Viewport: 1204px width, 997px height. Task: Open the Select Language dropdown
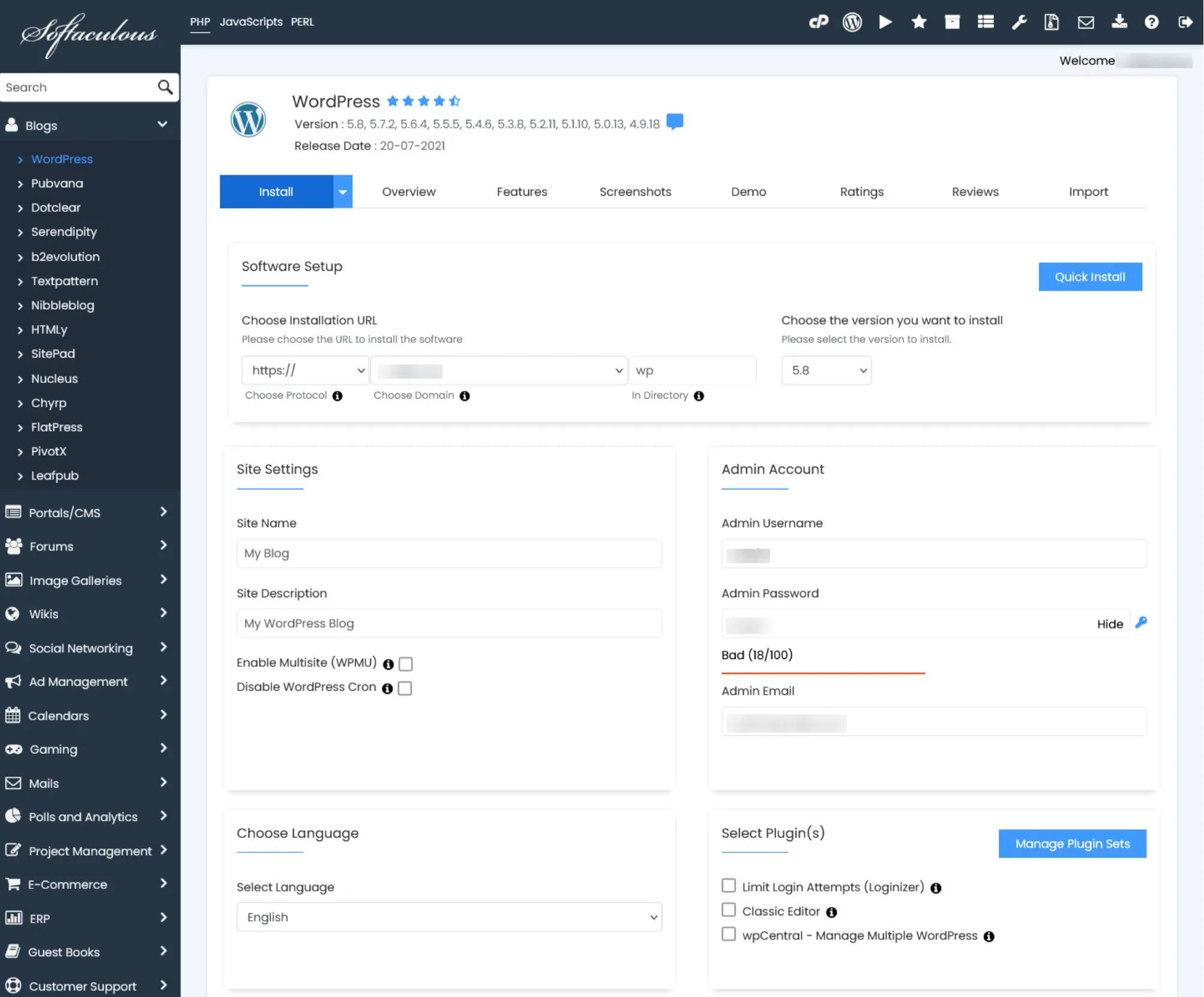click(448, 916)
